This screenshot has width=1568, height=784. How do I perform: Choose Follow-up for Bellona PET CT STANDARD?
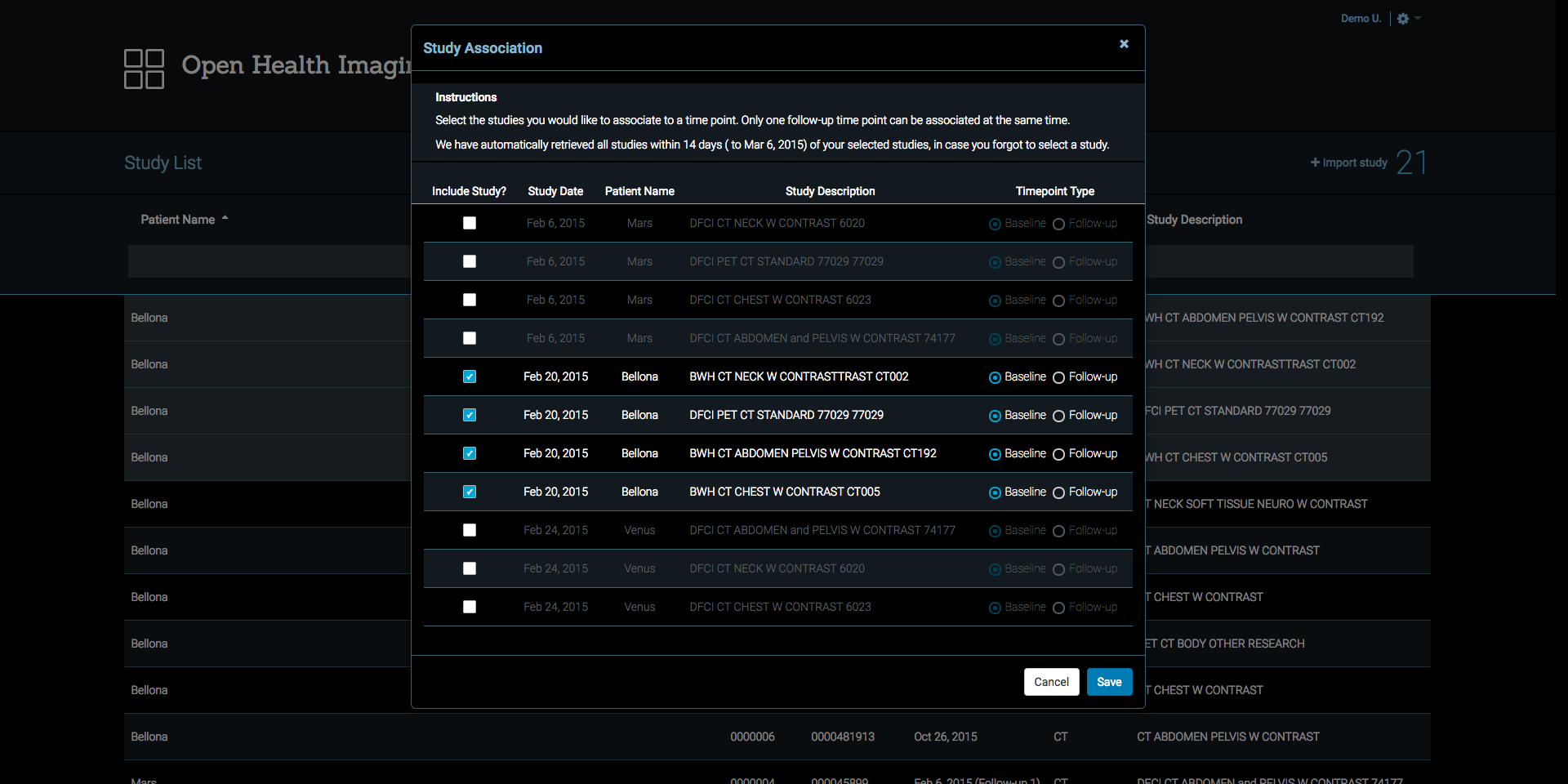point(1058,416)
